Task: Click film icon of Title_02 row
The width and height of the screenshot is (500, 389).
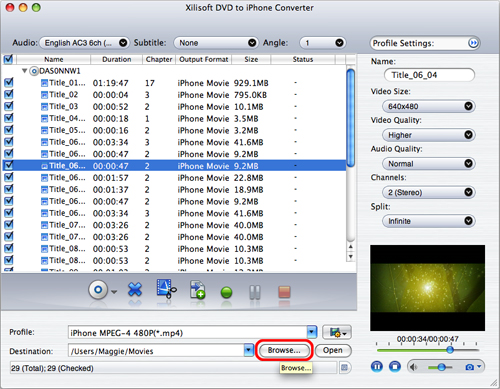Action: click(44, 95)
